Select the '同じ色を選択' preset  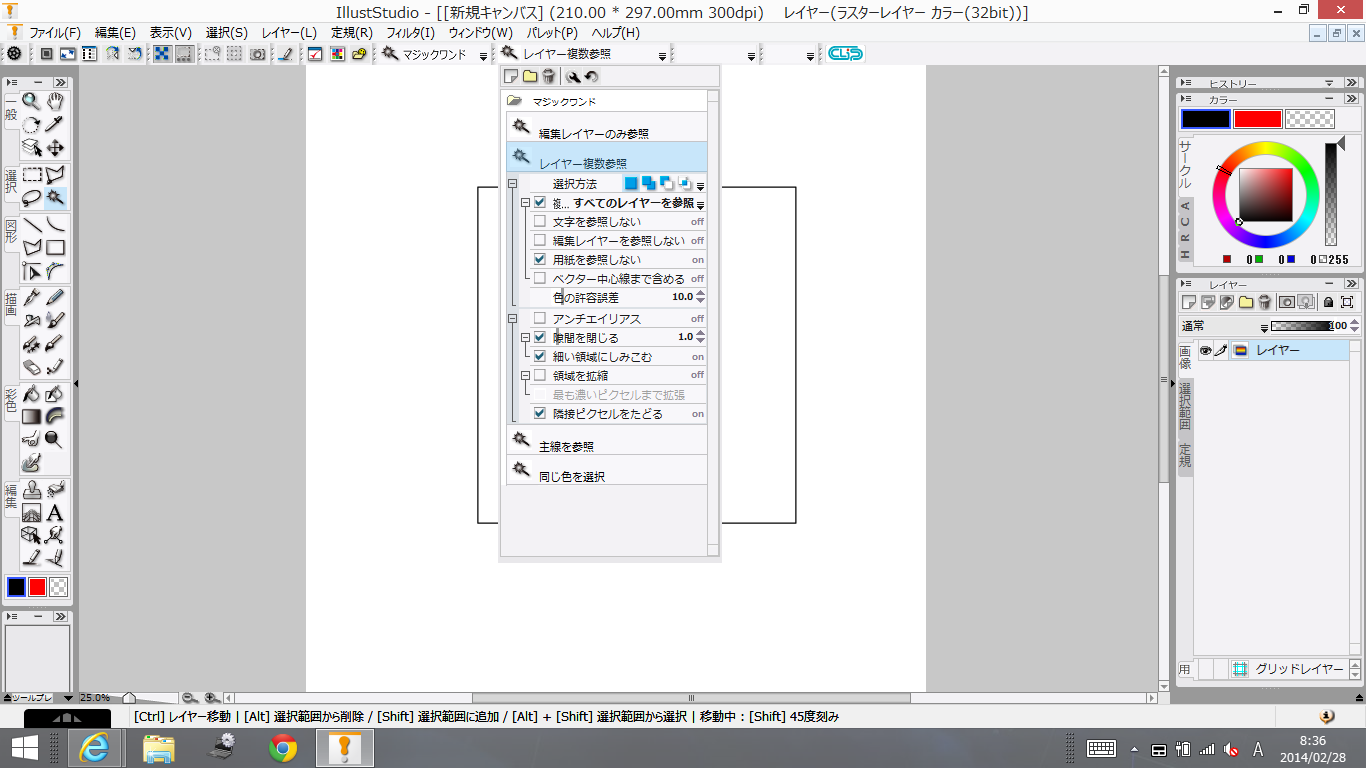tap(606, 470)
